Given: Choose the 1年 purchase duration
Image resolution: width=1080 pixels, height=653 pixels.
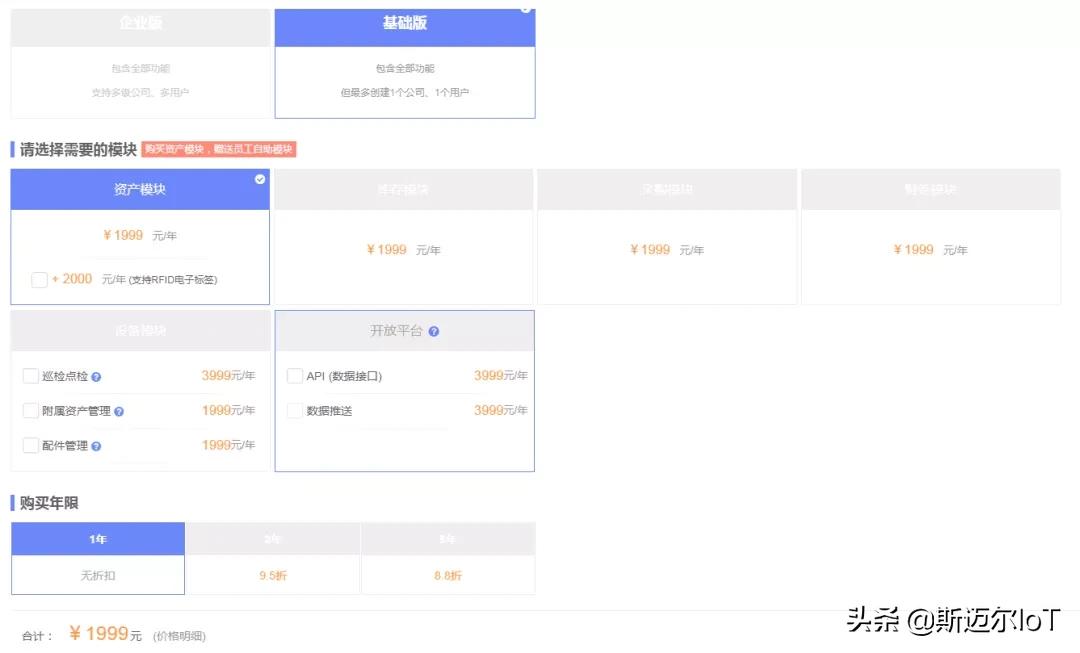Looking at the screenshot, I should click(x=97, y=539).
